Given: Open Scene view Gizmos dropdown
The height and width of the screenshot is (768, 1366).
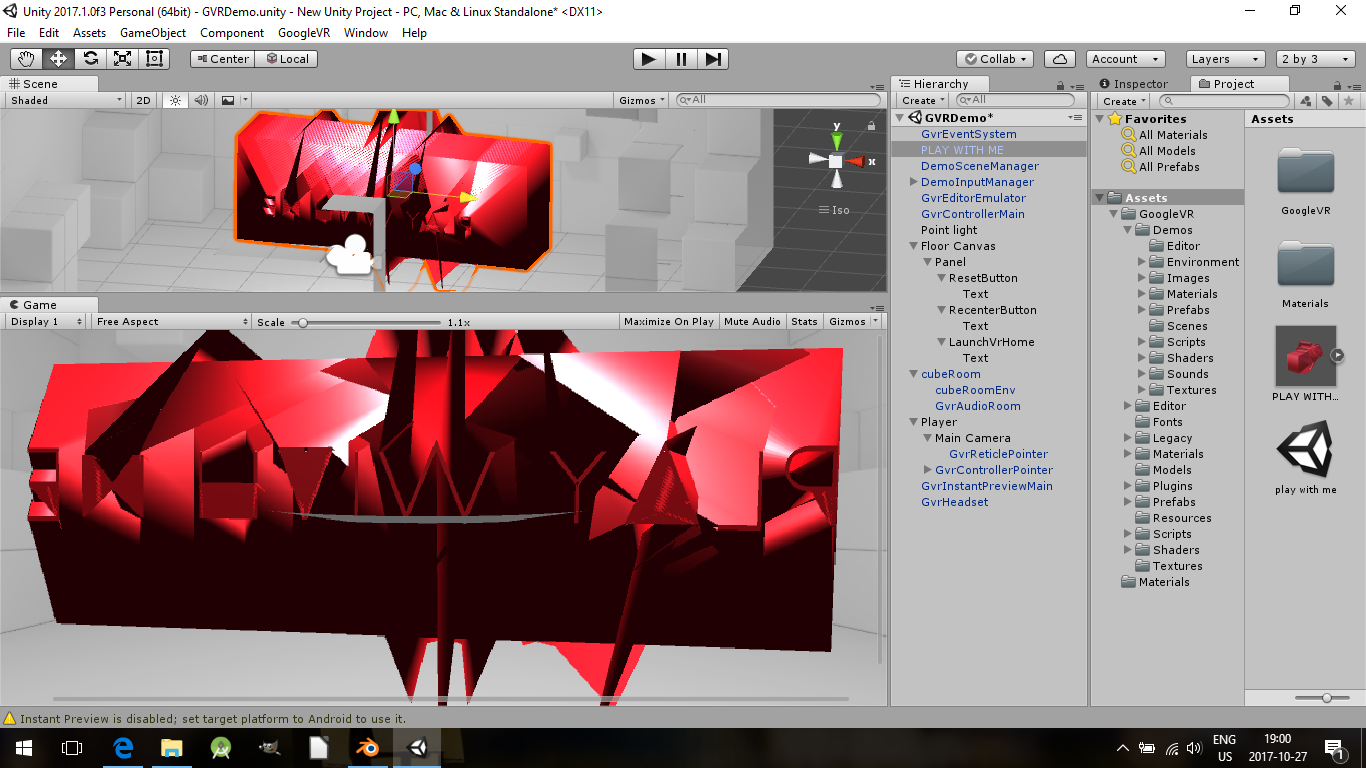Looking at the screenshot, I should tap(642, 100).
